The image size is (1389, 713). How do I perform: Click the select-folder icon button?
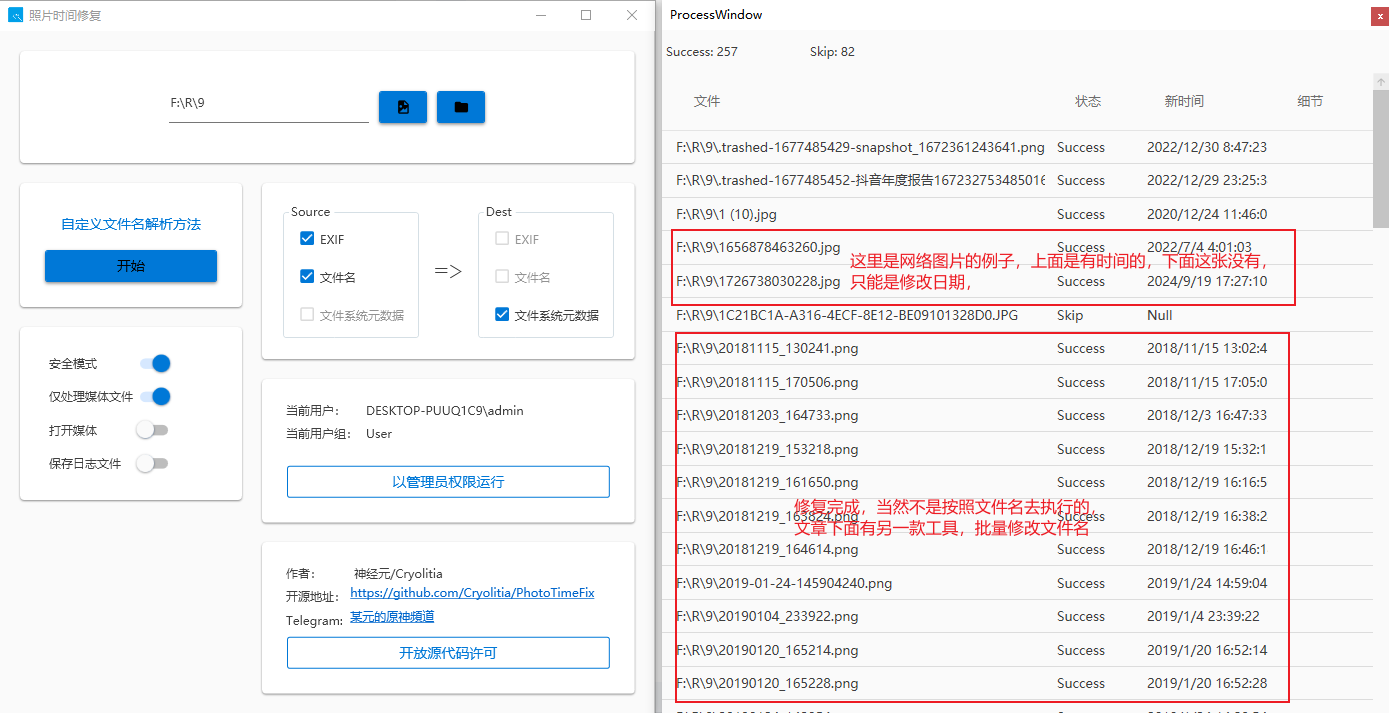click(461, 107)
